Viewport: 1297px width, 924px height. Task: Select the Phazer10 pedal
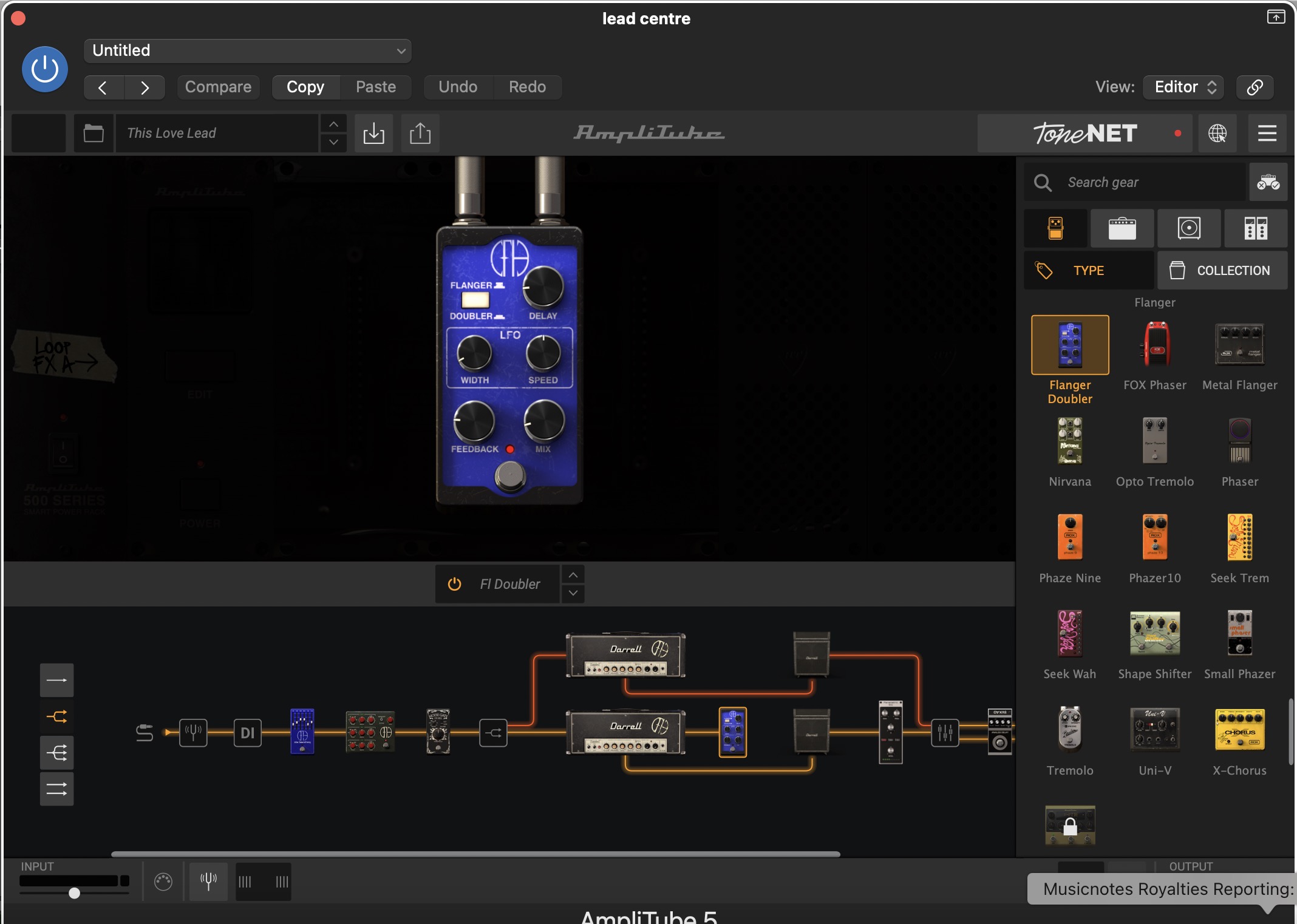pos(1155,537)
